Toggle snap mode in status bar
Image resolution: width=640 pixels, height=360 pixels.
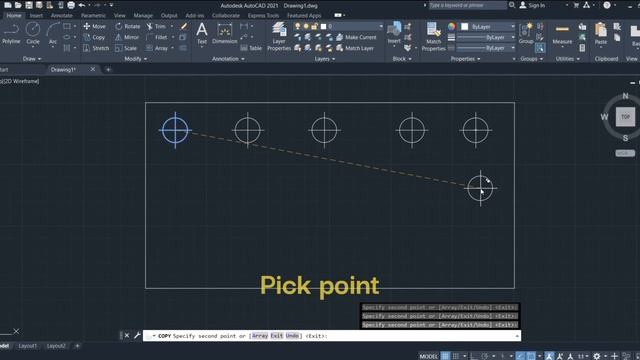pos(456,356)
